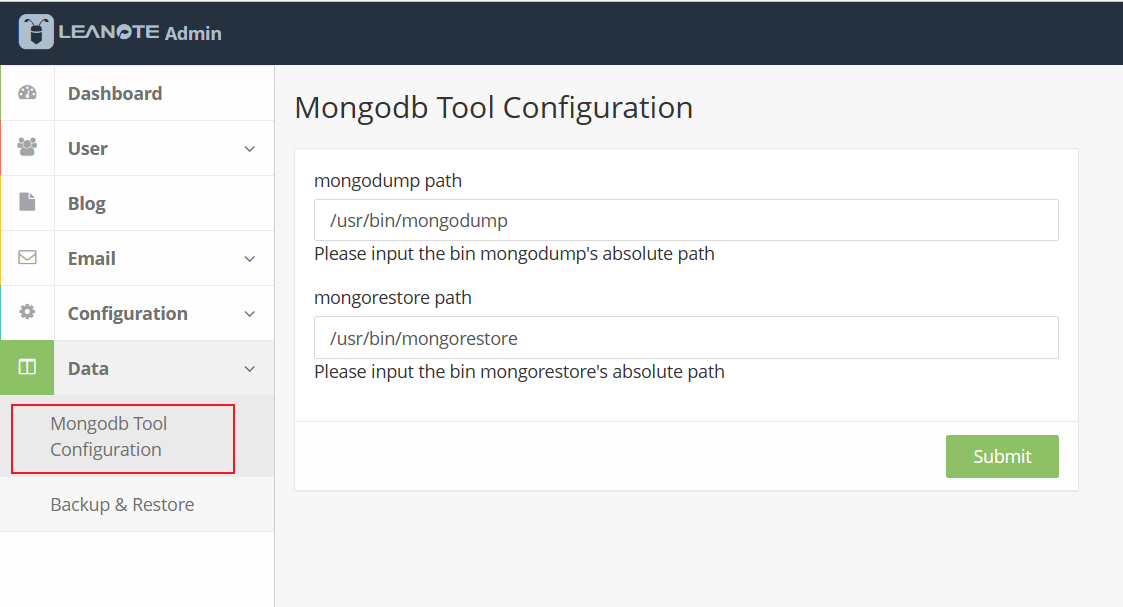Image resolution: width=1123 pixels, height=607 pixels.
Task: Click the Dashboard gauge icon
Action: tap(27, 92)
